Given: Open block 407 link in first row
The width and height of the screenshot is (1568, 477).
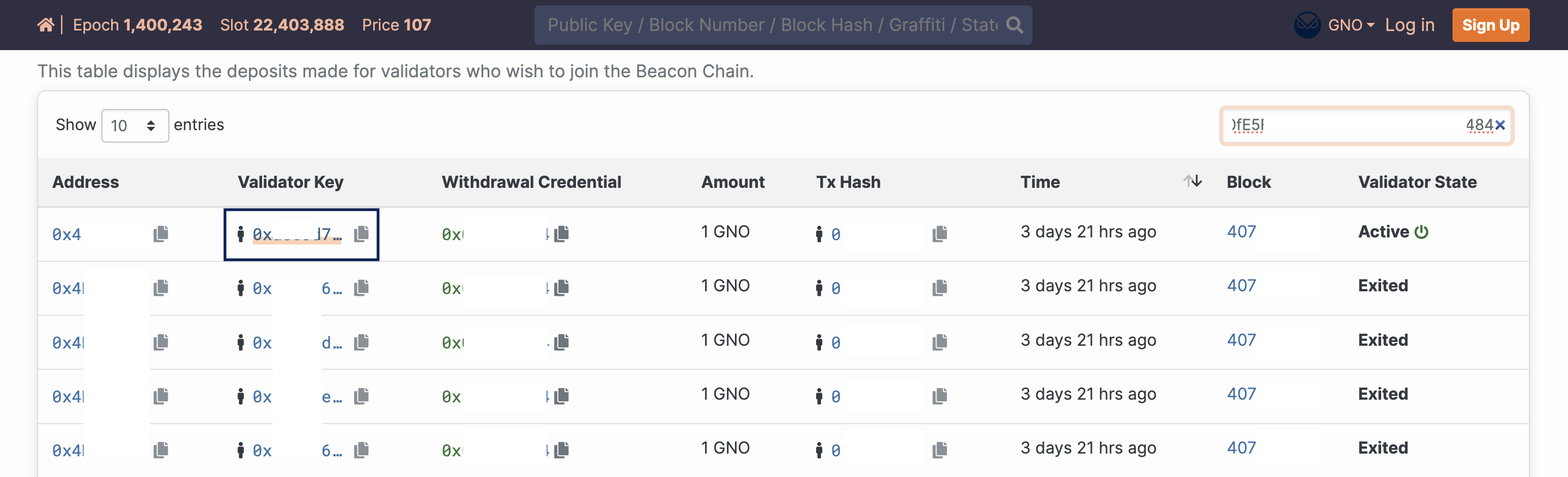Looking at the screenshot, I should point(1241,232).
